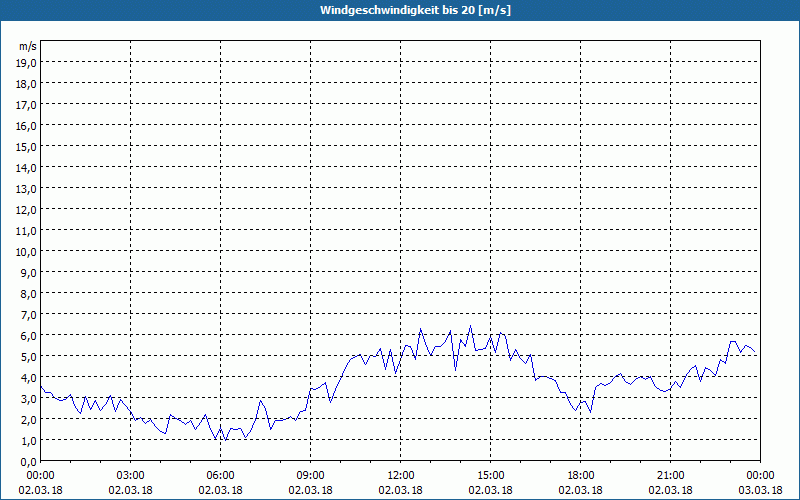Image resolution: width=800 pixels, height=500 pixels.
Task: Click the '7,0' y-axis label
Action: [29, 315]
